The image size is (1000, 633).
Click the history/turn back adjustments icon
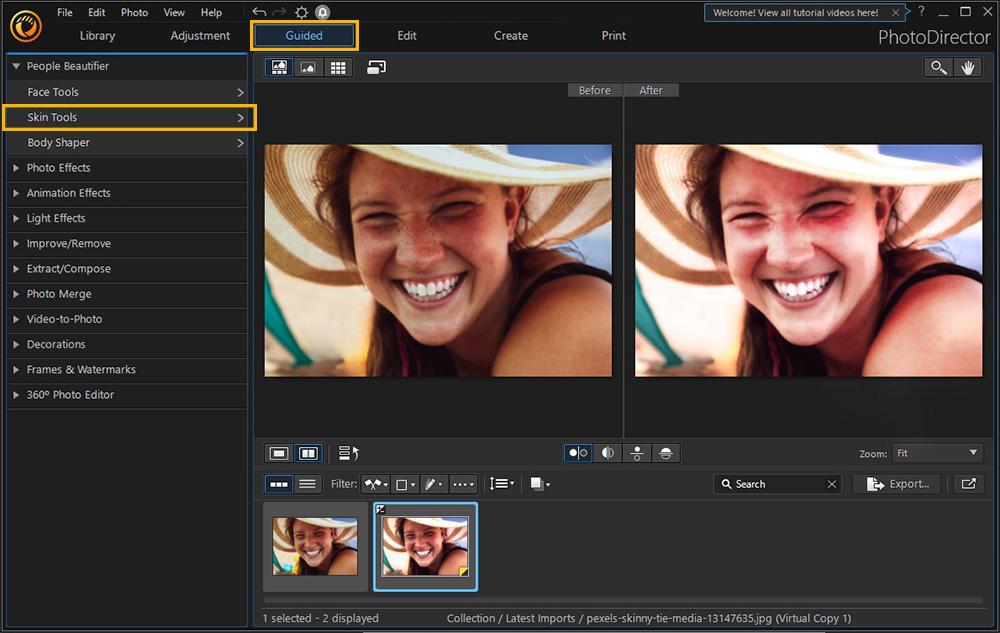(x=349, y=454)
